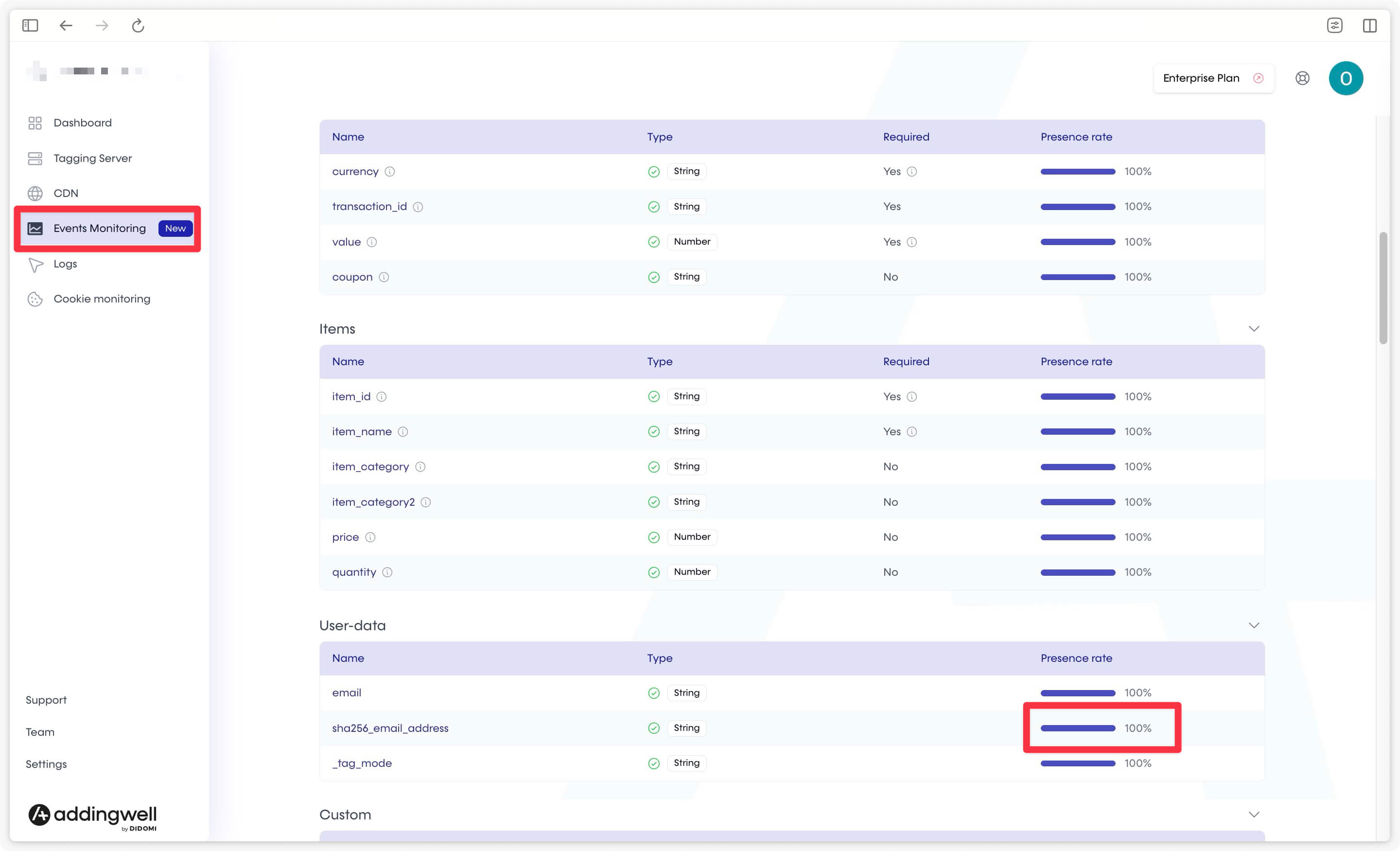Collapse the User-data section chevron
This screenshot has width=1400, height=851.
point(1254,625)
